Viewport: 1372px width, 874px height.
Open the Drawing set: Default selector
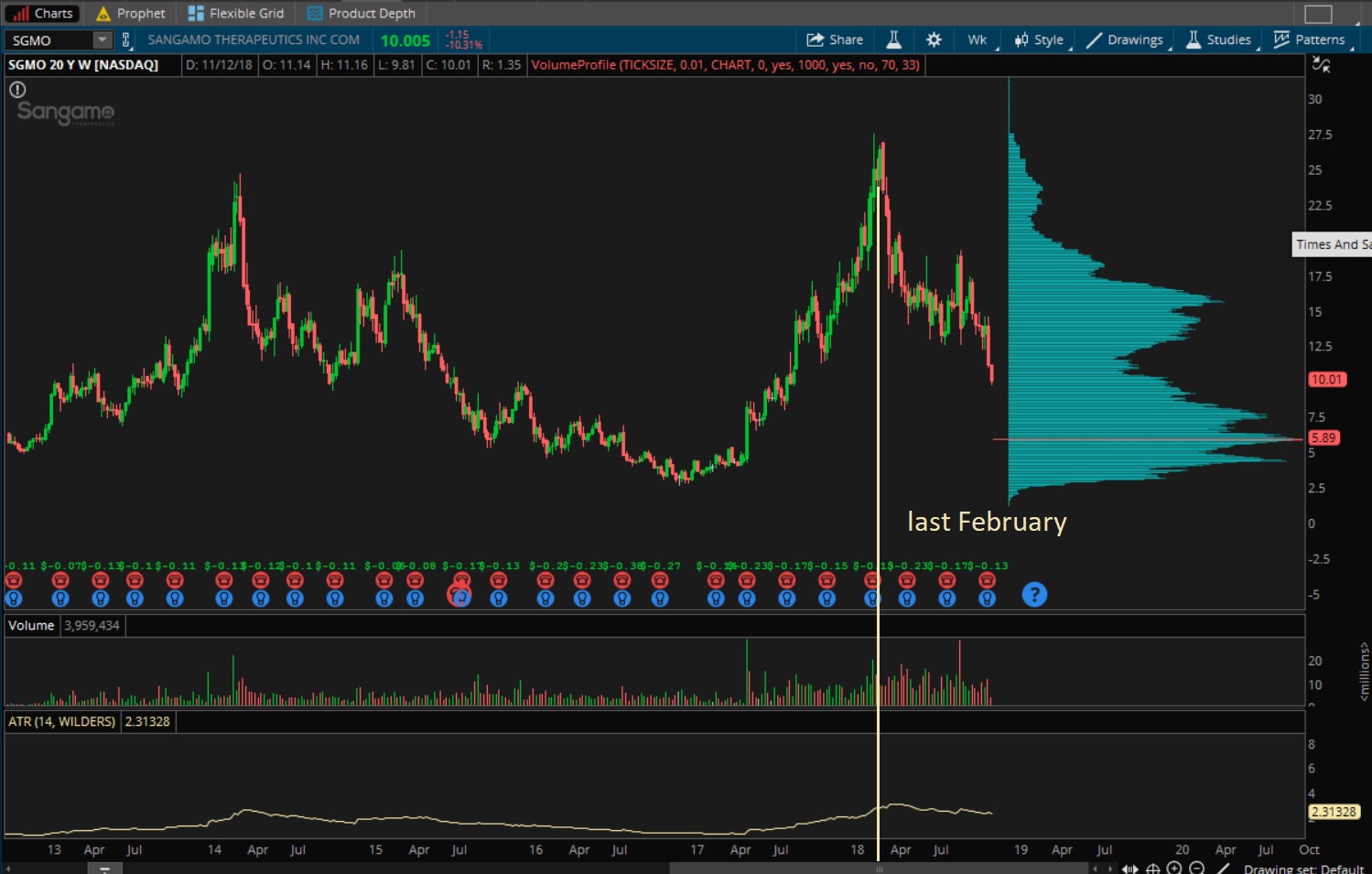[x=1303, y=869]
